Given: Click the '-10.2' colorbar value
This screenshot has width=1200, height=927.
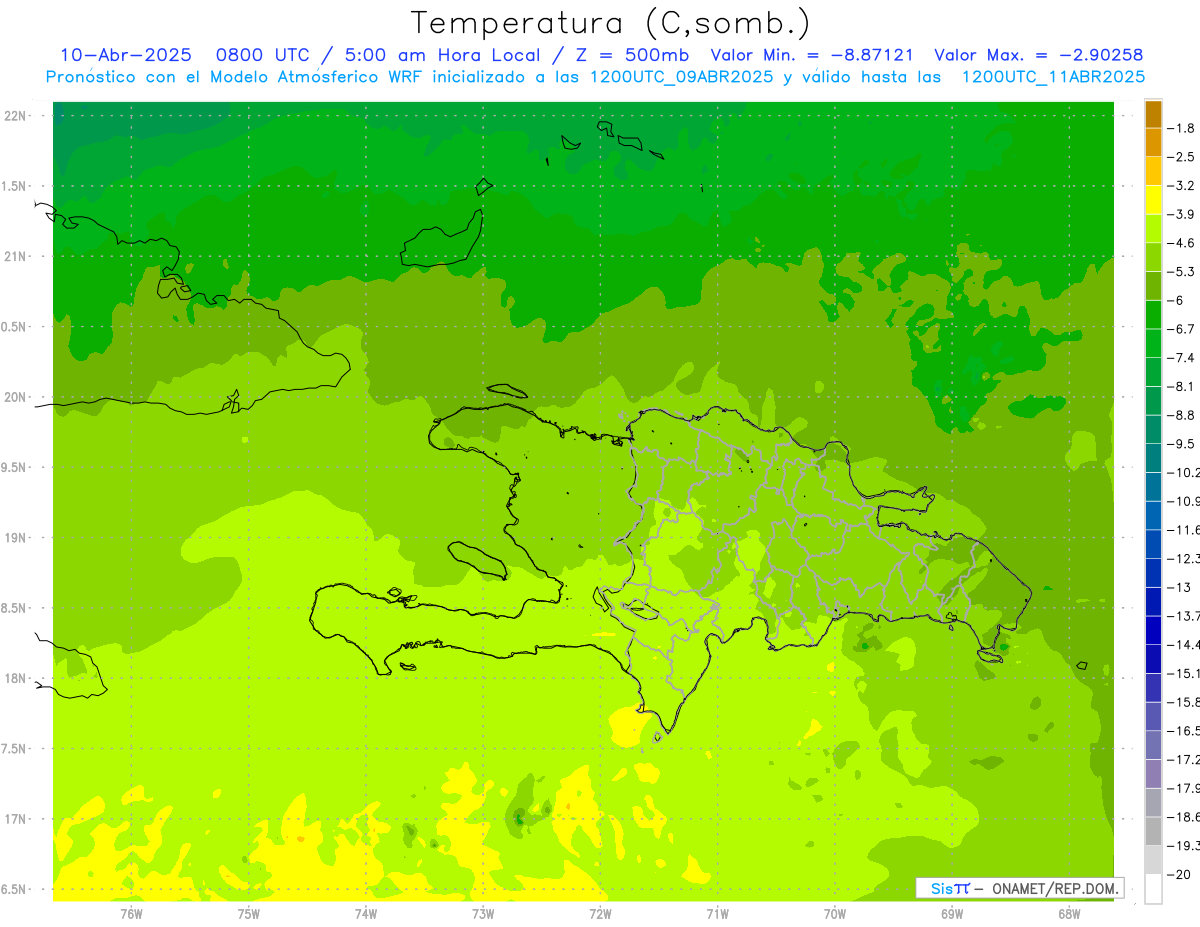Looking at the screenshot, I should point(1184,473).
